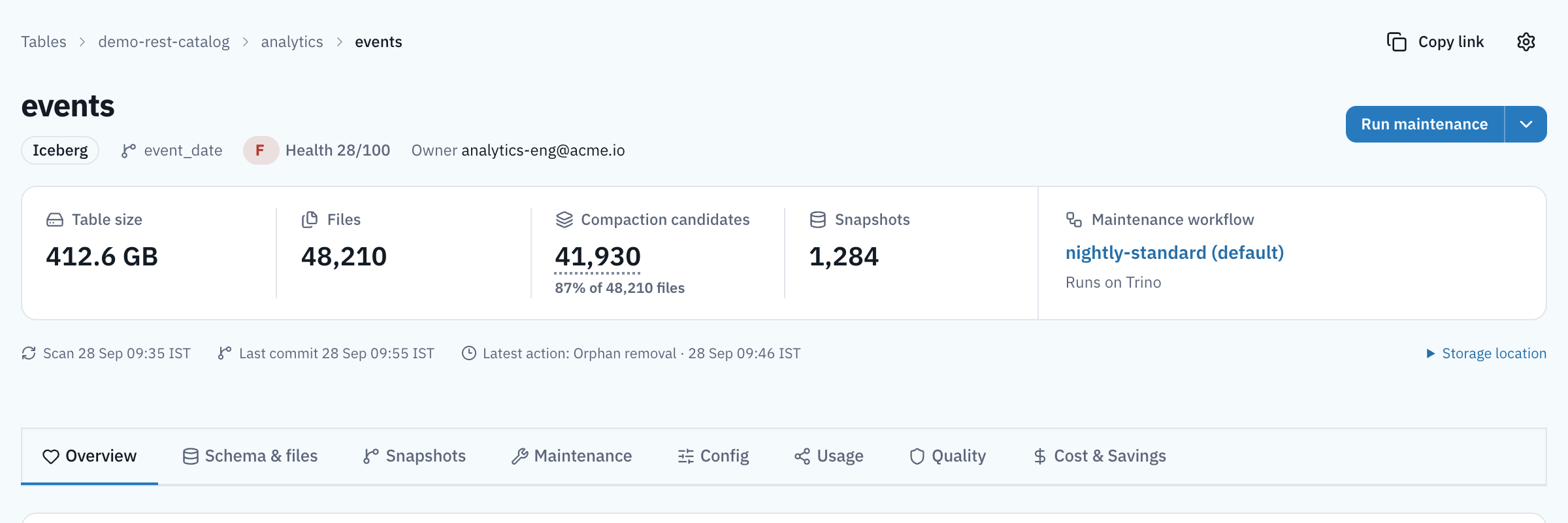The width and height of the screenshot is (1568, 523).
Task: Click the Snapshots database icon in stats card
Action: [x=818, y=220]
